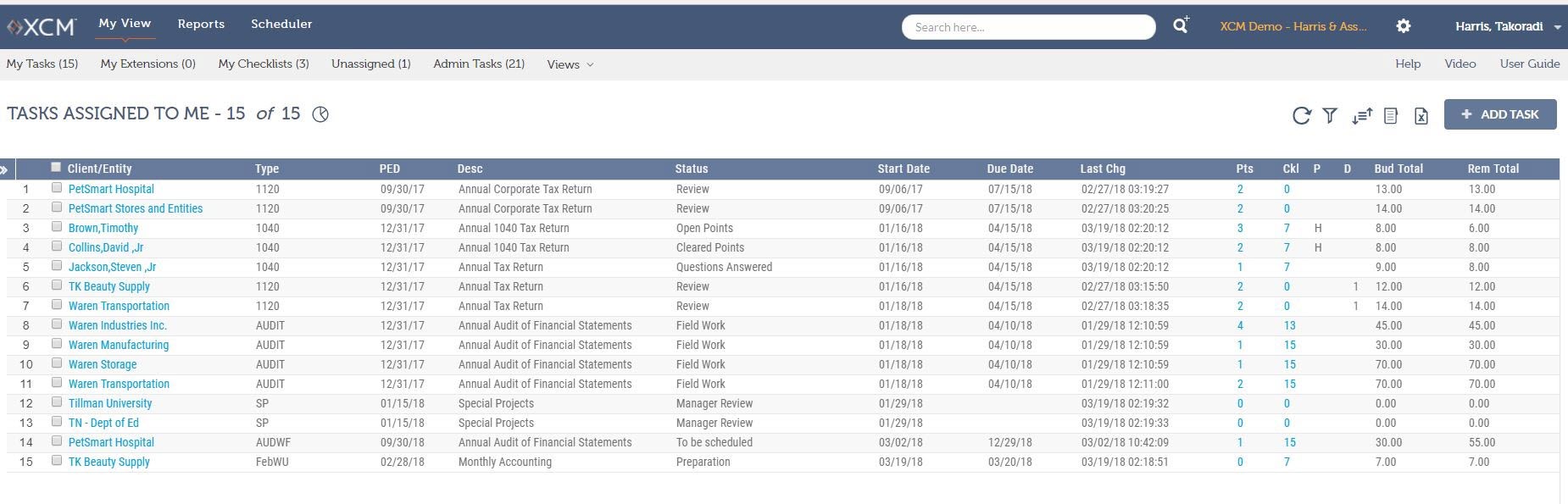
Task: Go to the Scheduler tab
Action: 281,24
